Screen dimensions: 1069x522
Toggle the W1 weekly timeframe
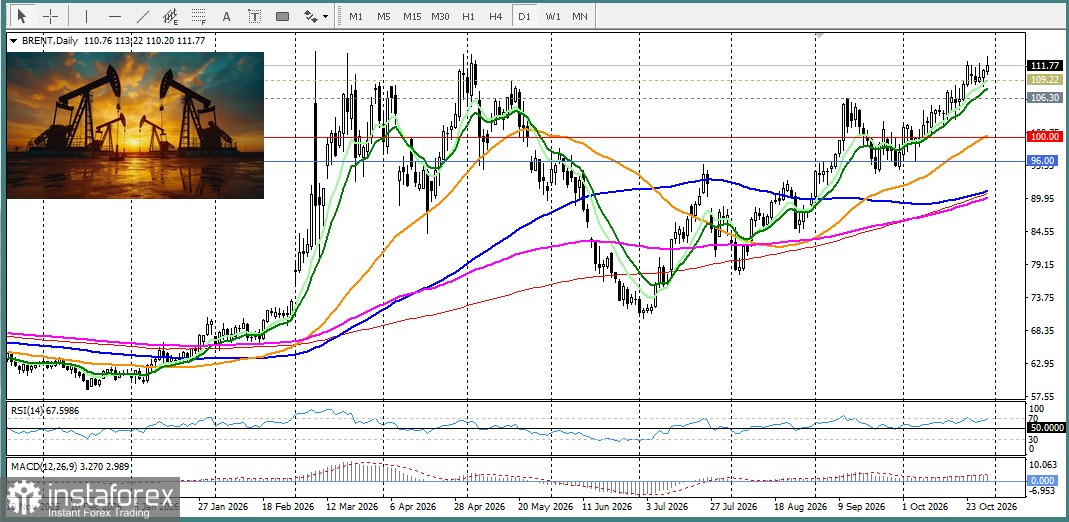coord(552,16)
